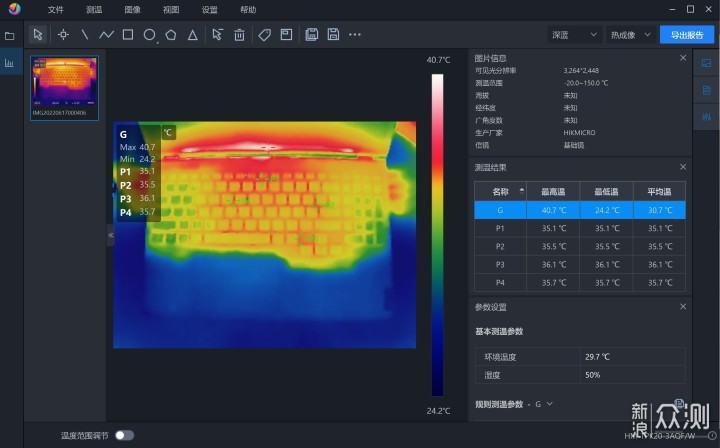Click the 40.7℃ label atop the scale
The image size is (720, 448).
[438, 60]
